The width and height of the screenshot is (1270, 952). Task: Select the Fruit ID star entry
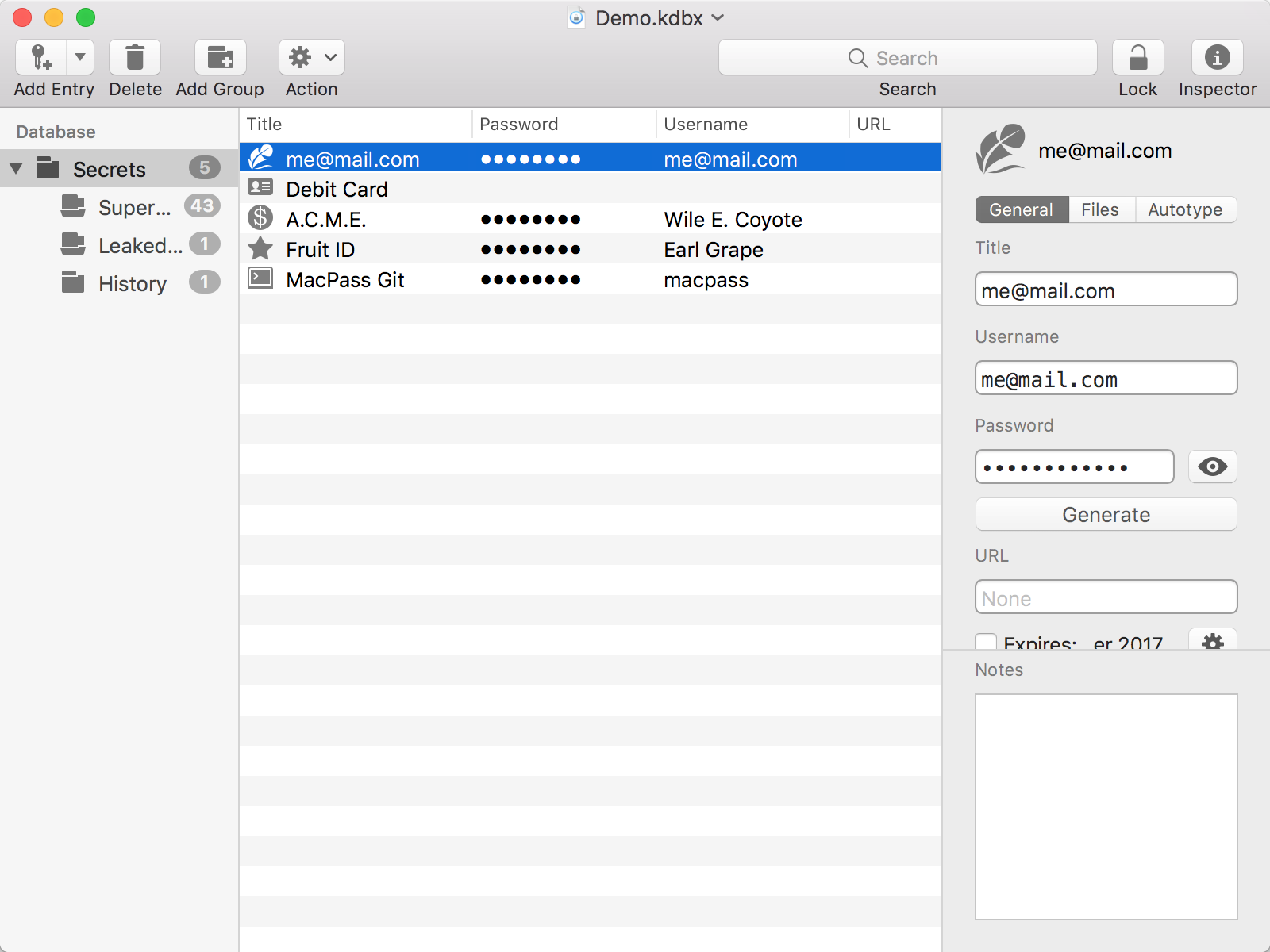click(x=591, y=249)
